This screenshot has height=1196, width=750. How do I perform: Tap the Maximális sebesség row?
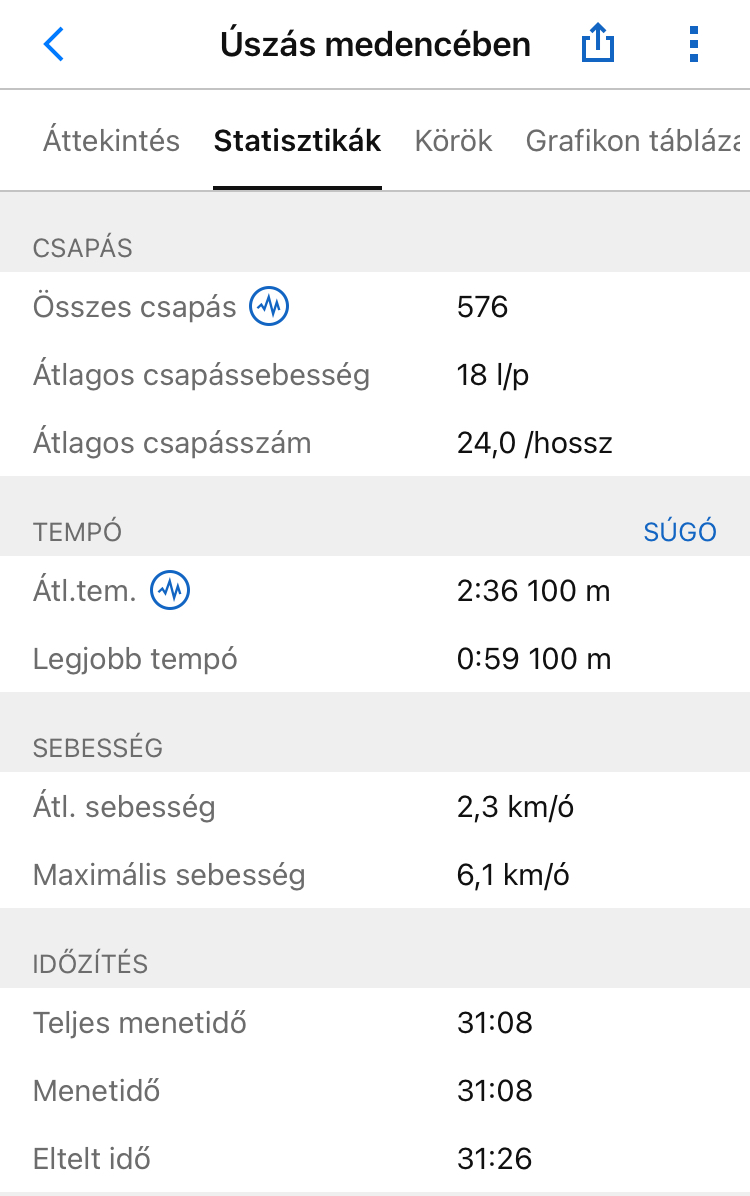pos(375,875)
